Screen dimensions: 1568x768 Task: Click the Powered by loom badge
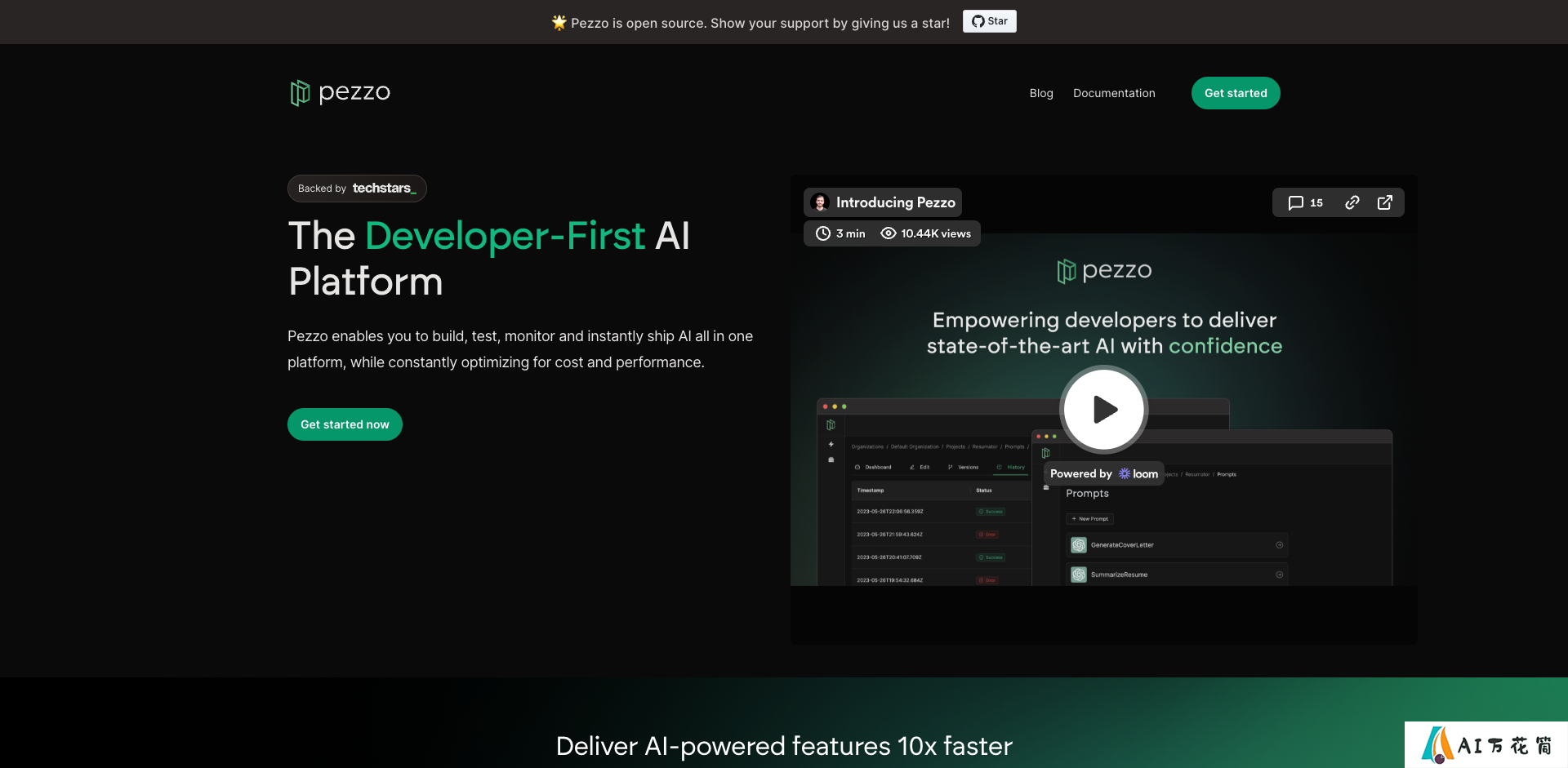[1104, 473]
